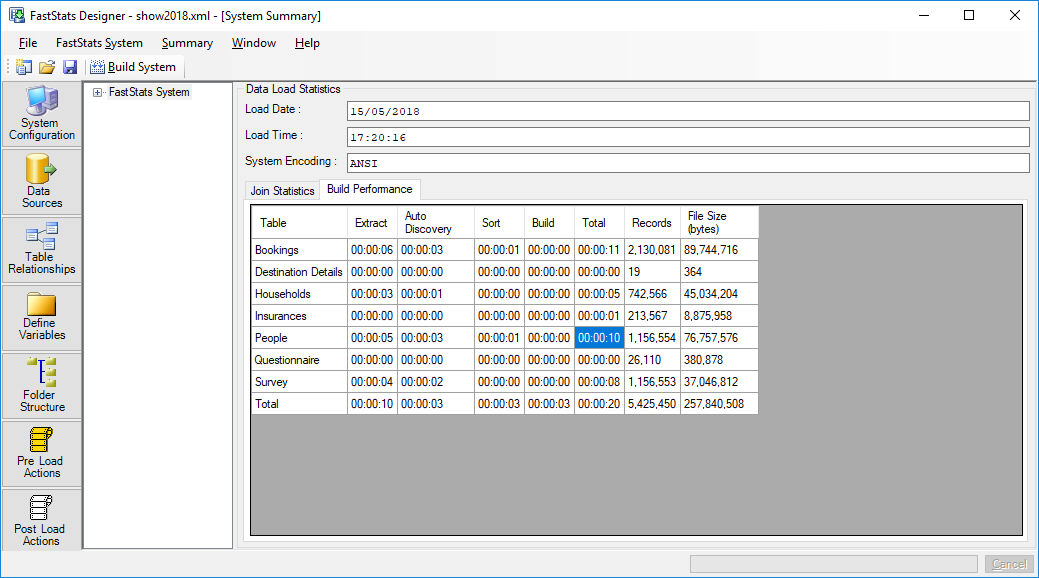
Task: Select the Households row name
Action: click(x=299, y=294)
